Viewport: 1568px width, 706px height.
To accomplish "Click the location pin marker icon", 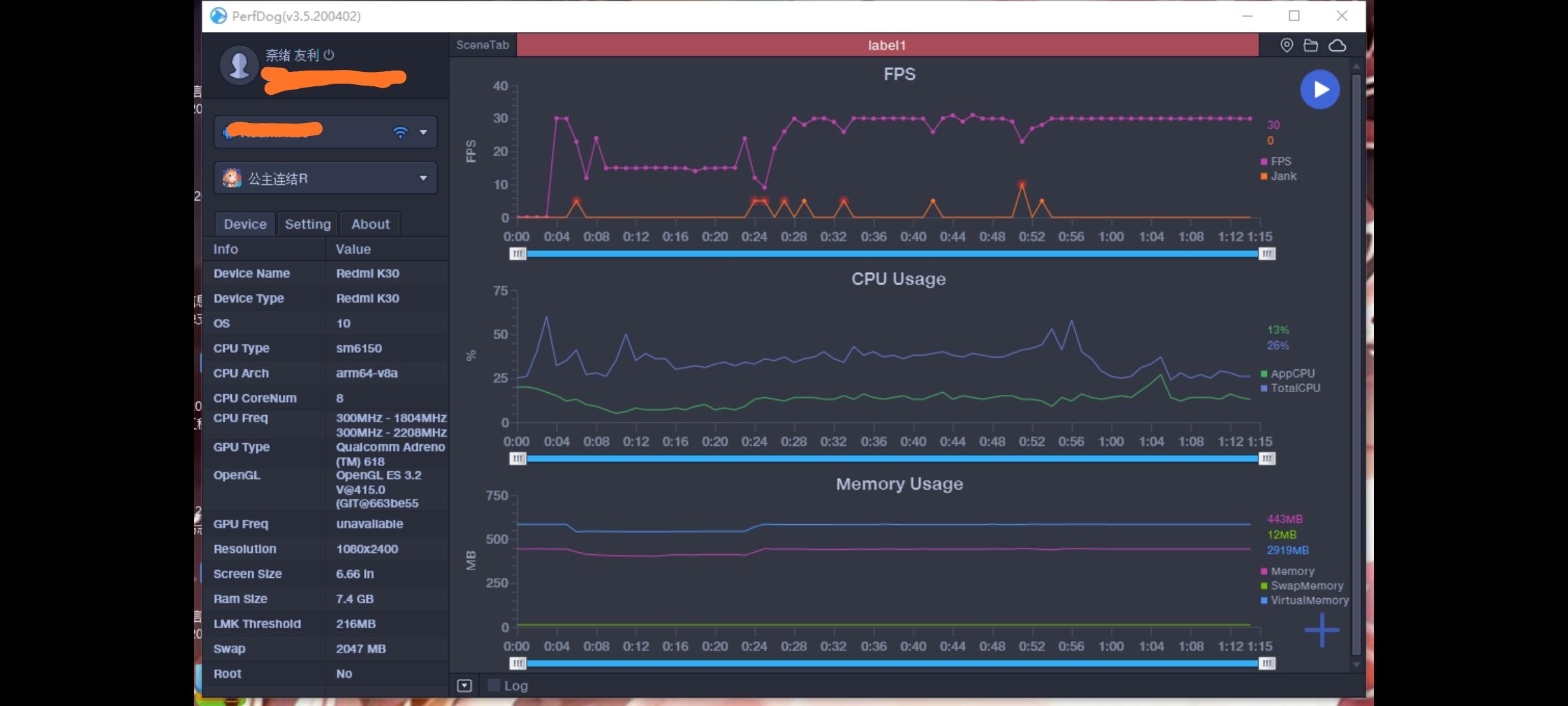I will tap(1286, 45).
